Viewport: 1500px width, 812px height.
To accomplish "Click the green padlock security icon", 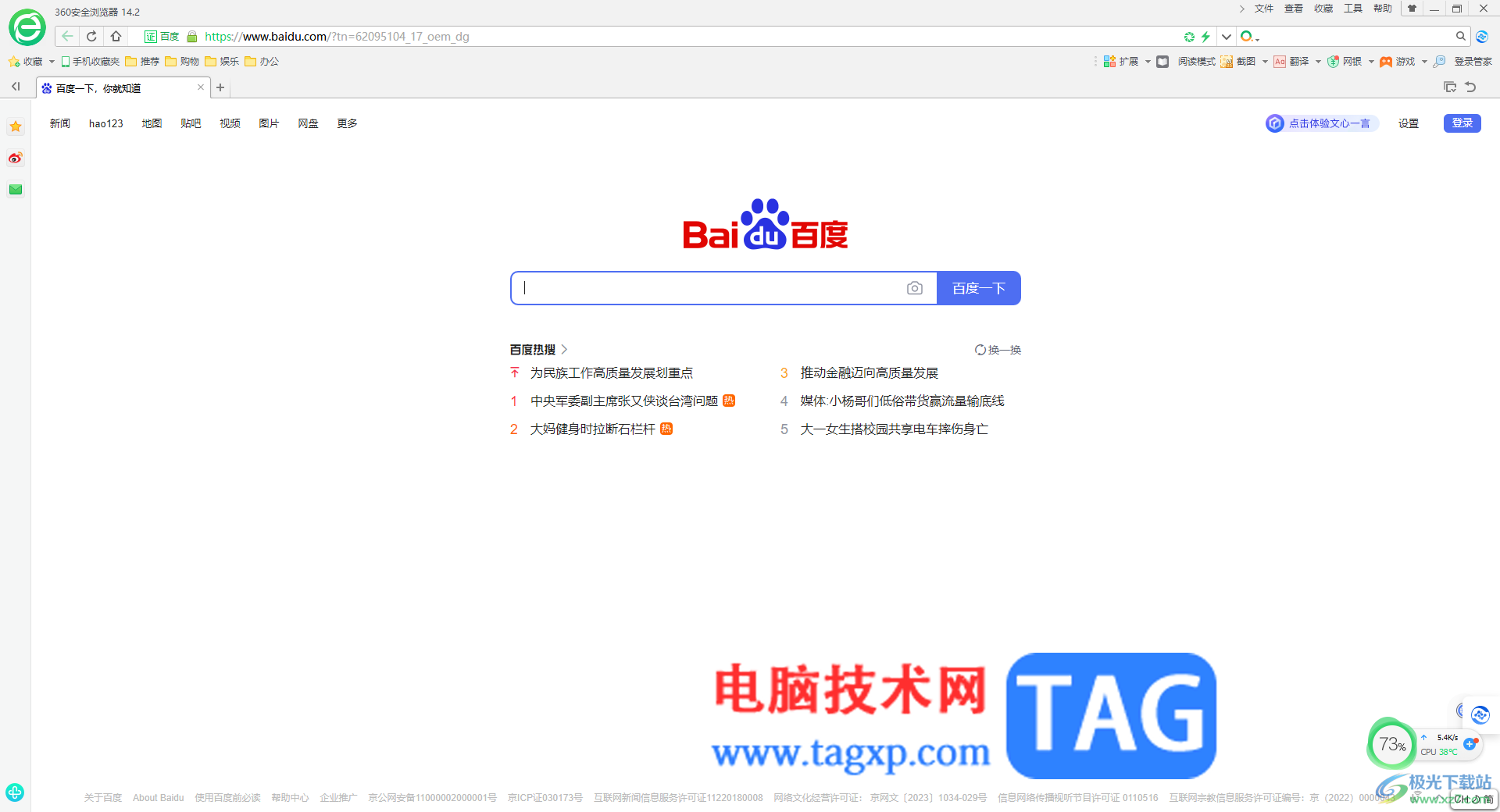I will pyautogui.click(x=192, y=37).
